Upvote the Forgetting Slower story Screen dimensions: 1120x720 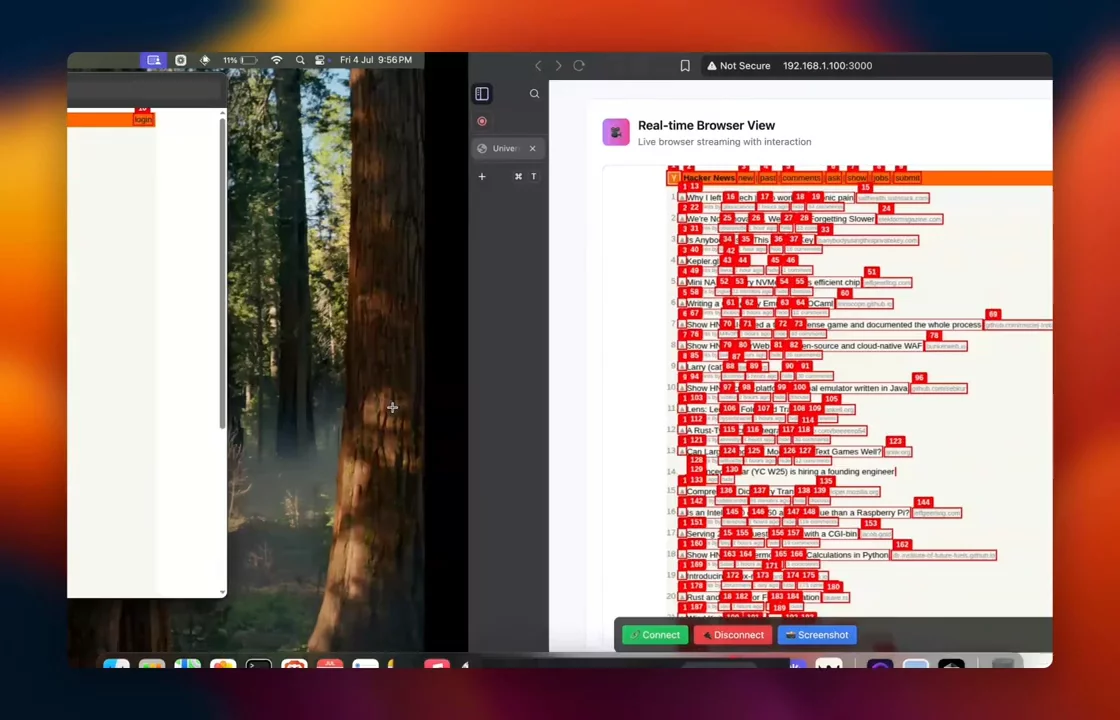(681, 219)
